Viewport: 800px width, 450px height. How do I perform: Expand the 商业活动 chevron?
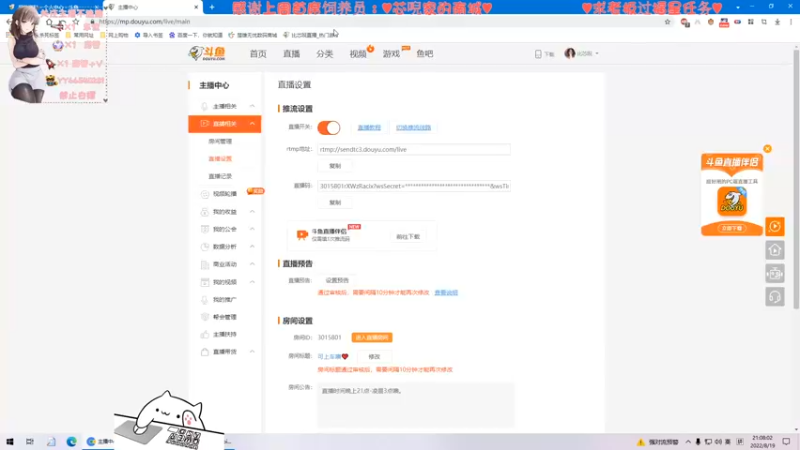tap(252, 264)
